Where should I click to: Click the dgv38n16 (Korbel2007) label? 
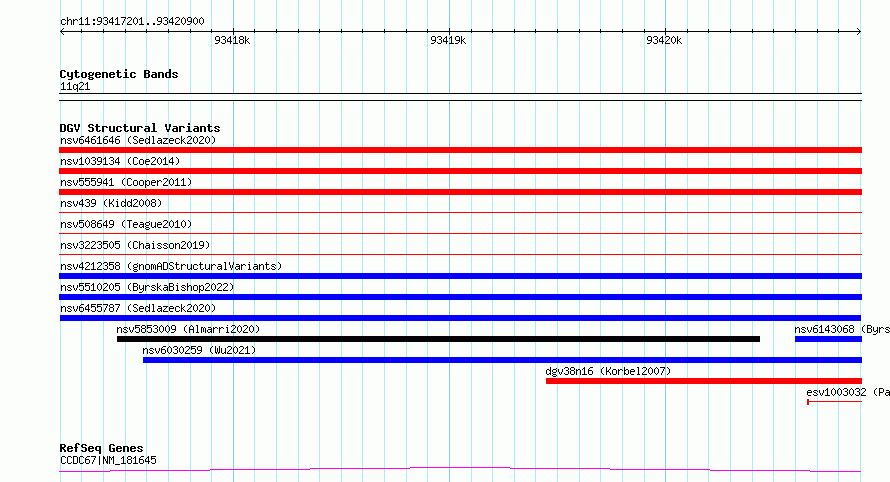pyautogui.click(x=608, y=371)
